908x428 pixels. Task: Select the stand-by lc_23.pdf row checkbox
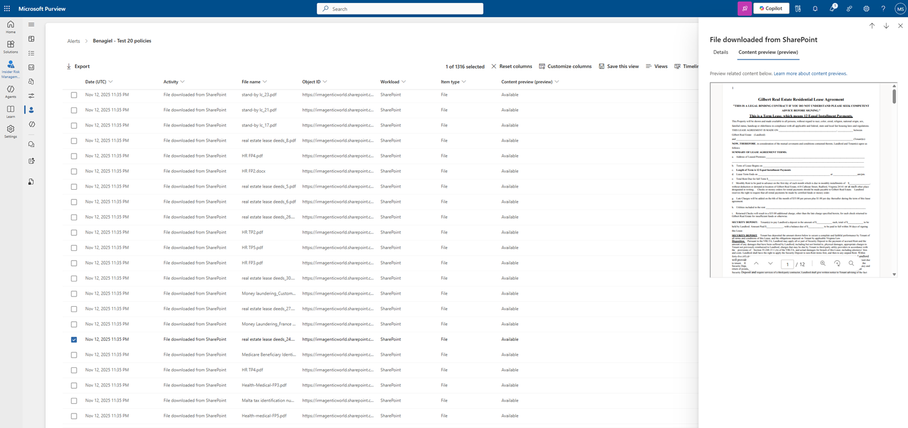(x=74, y=95)
